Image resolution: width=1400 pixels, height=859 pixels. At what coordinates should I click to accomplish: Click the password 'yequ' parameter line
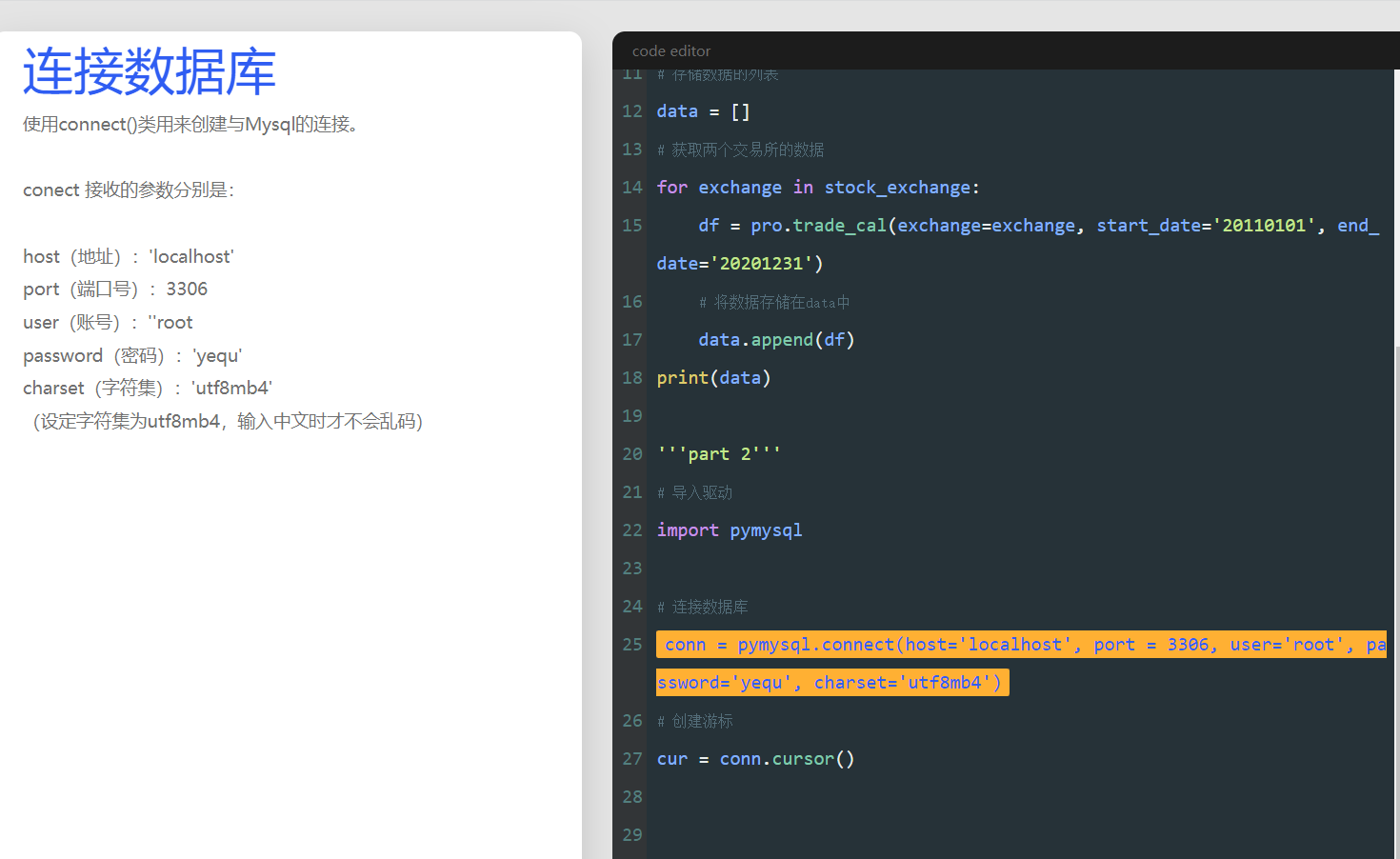point(132,355)
